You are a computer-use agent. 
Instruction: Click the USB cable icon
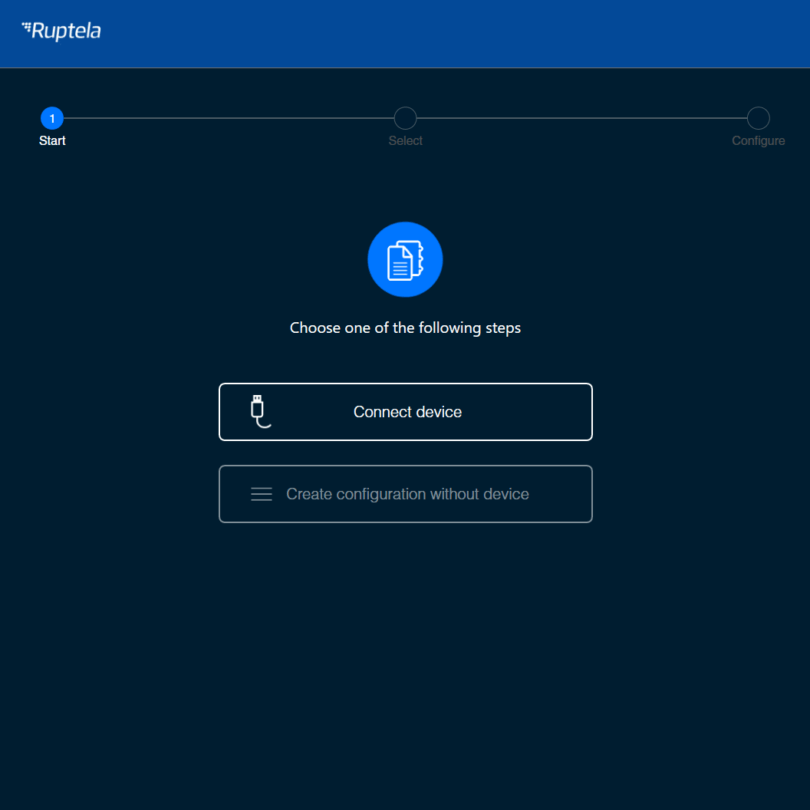coord(259,411)
